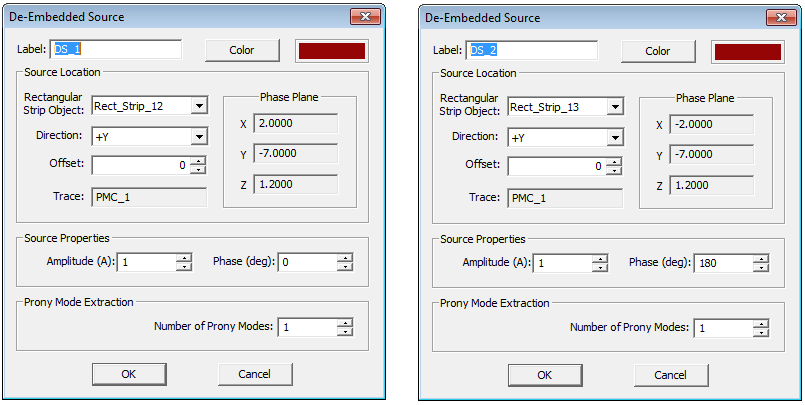Viewport: 805px width, 405px height.
Task: Cancel the DS_1 dialog
Action: 255,374
